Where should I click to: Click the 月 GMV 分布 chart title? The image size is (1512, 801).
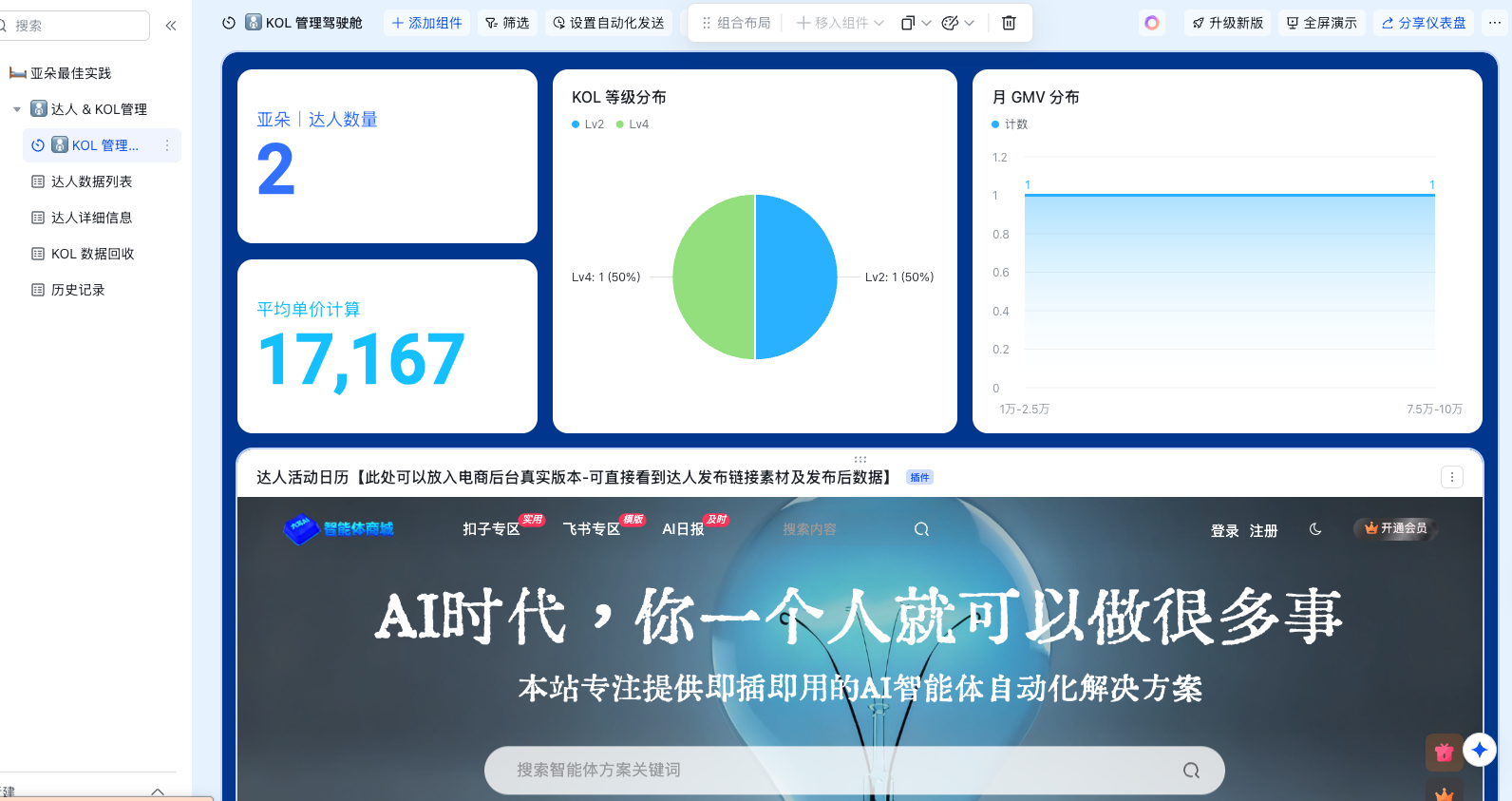click(1035, 97)
